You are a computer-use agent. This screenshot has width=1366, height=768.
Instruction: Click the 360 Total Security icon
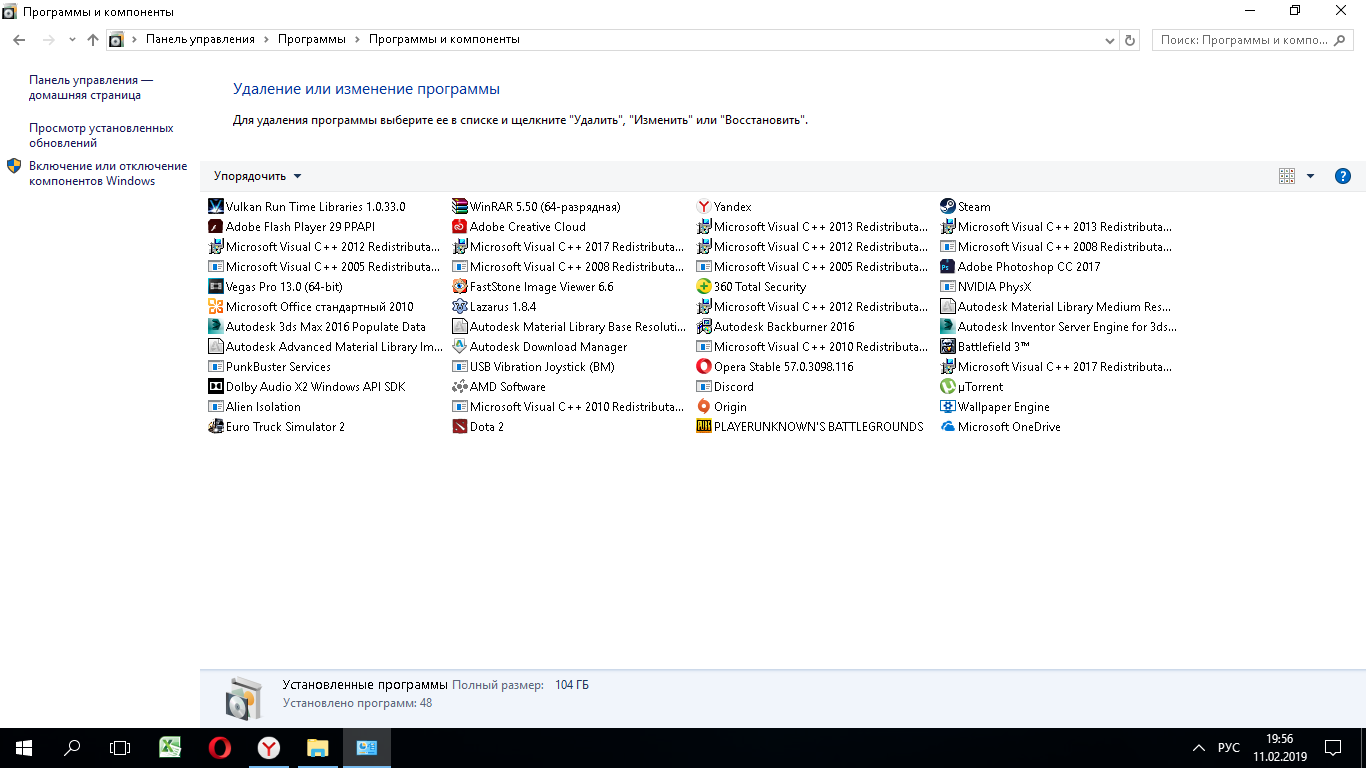[x=704, y=287]
